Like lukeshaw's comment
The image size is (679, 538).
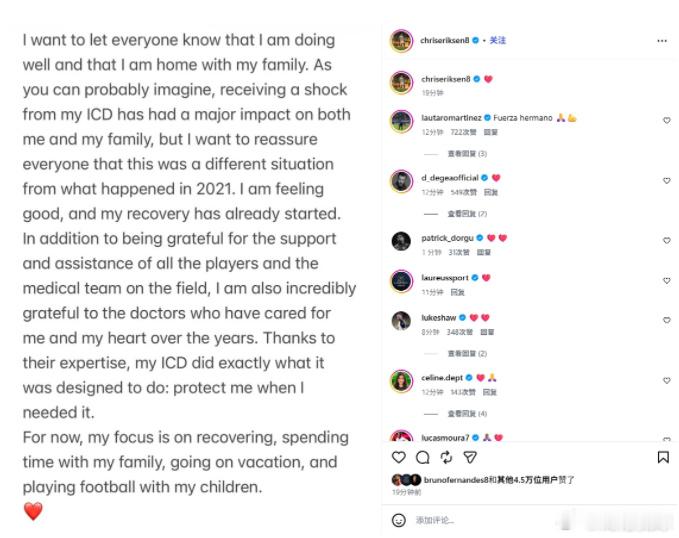pos(666,320)
